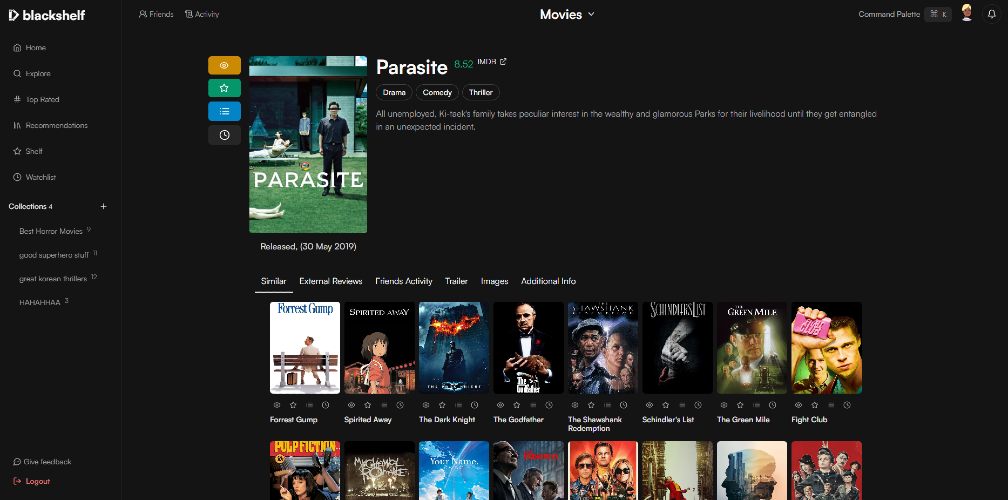Click the Comedy genre tag
The width and height of the screenshot is (1008, 500).
[x=437, y=93]
